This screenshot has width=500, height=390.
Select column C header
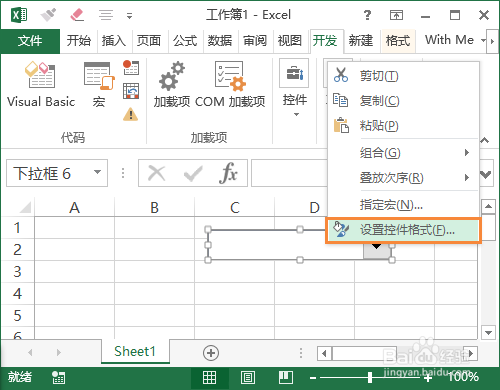coord(235,207)
